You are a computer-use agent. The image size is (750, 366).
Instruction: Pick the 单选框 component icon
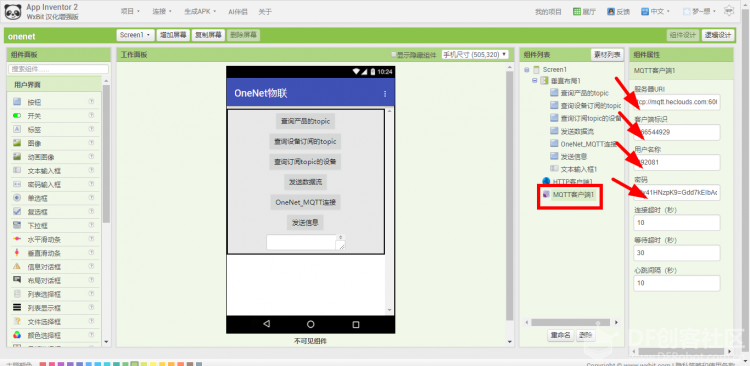click(x=17, y=197)
